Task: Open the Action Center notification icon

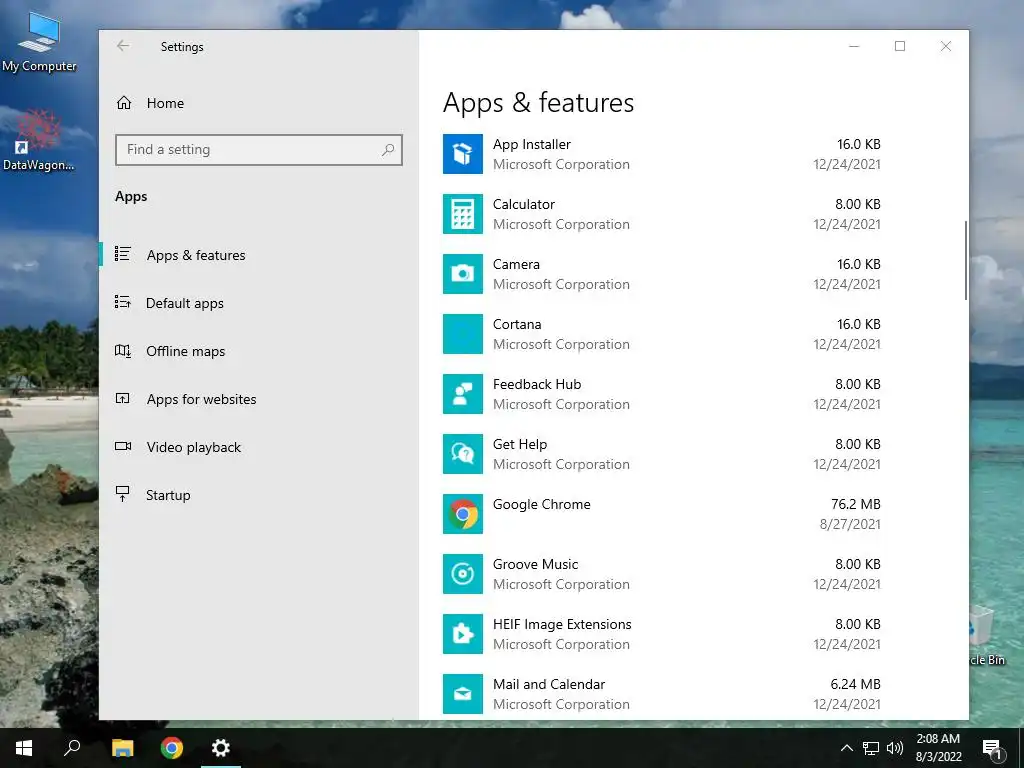Action: (x=992, y=748)
